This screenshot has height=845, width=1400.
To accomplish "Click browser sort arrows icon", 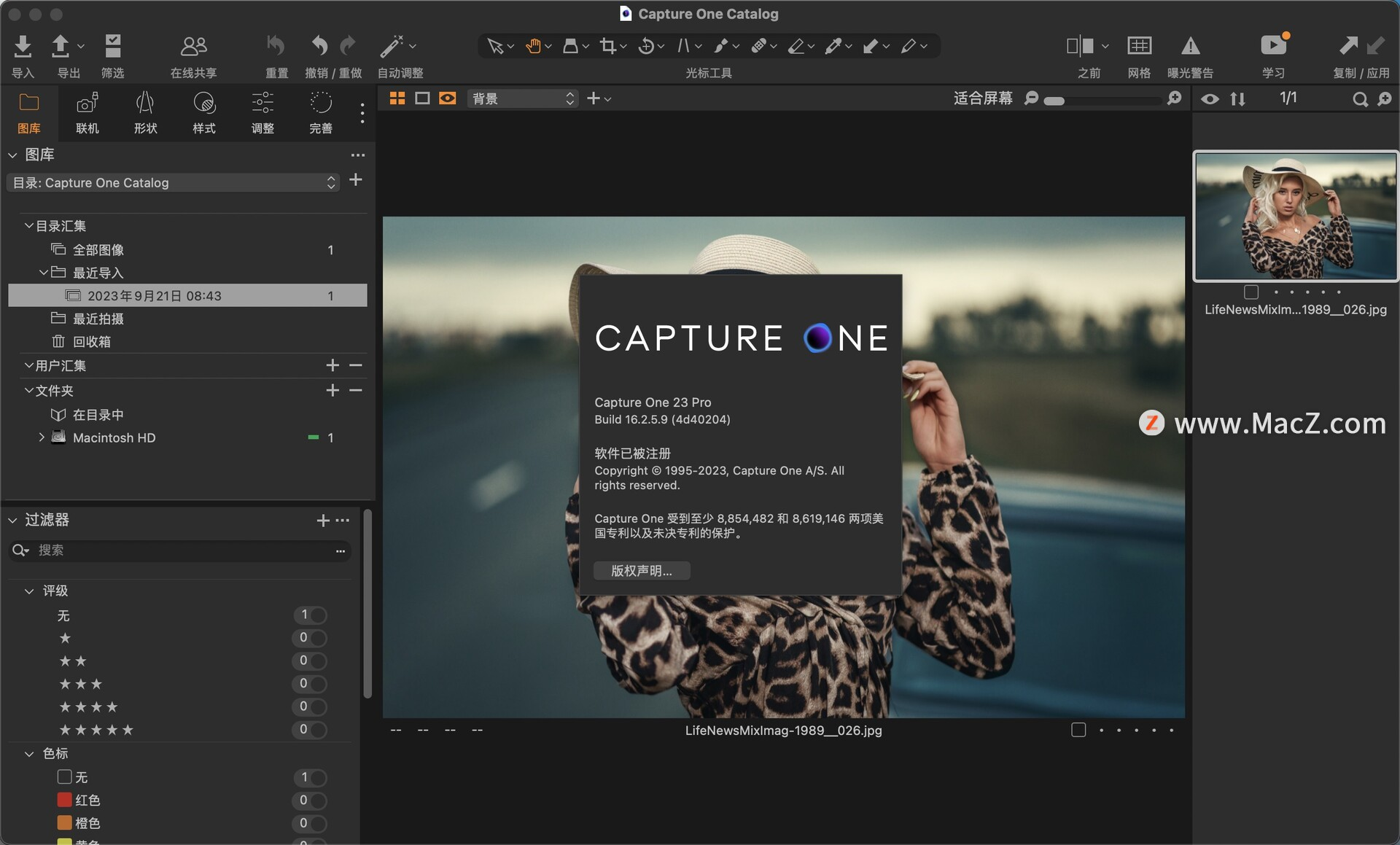I will 1237,98.
